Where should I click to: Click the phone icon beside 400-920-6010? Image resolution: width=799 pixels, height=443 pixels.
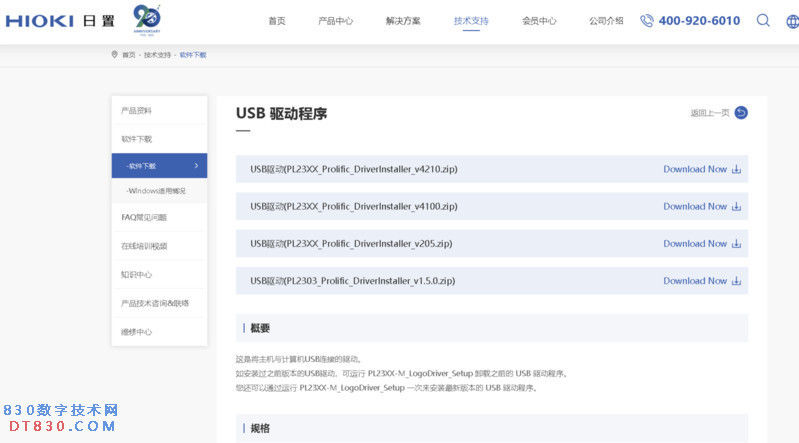pyautogui.click(x=647, y=21)
